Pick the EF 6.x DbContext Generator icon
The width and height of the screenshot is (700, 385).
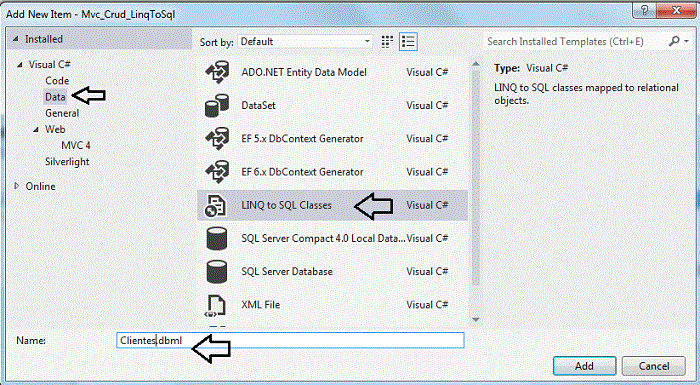(x=217, y=172)
